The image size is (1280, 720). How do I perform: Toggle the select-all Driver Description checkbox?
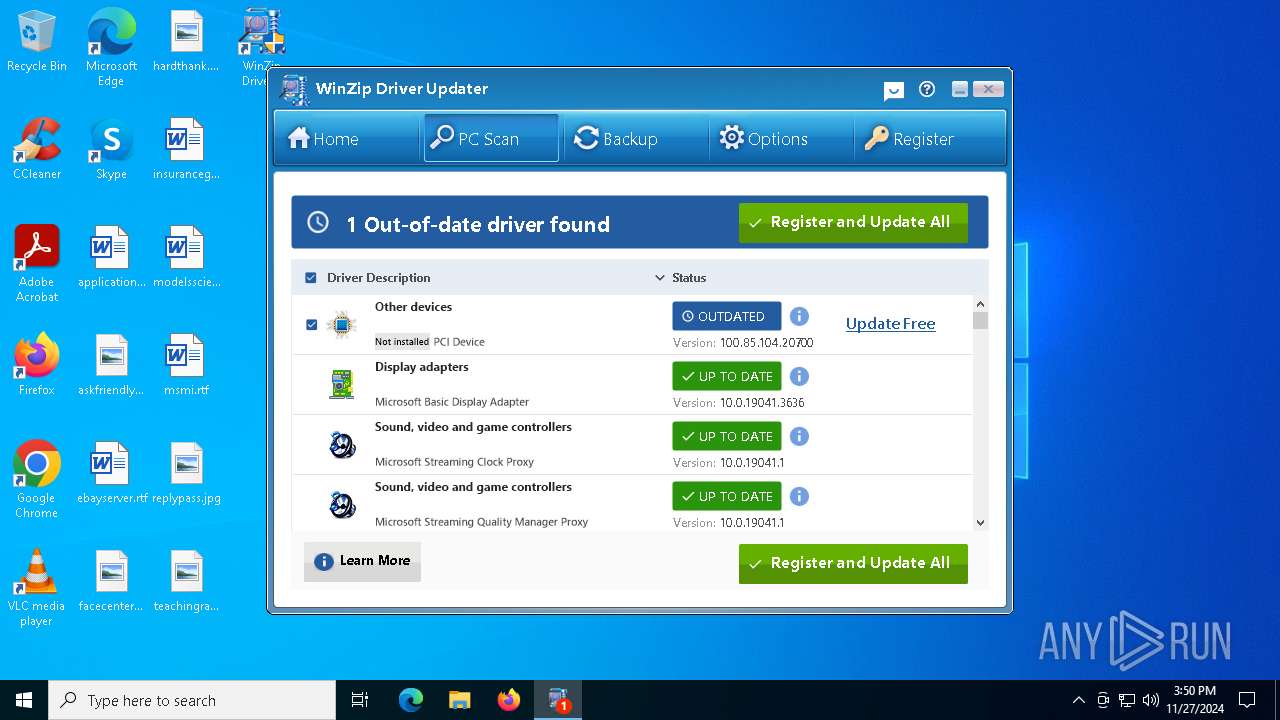pyautogui.click(x=311, y=278)
